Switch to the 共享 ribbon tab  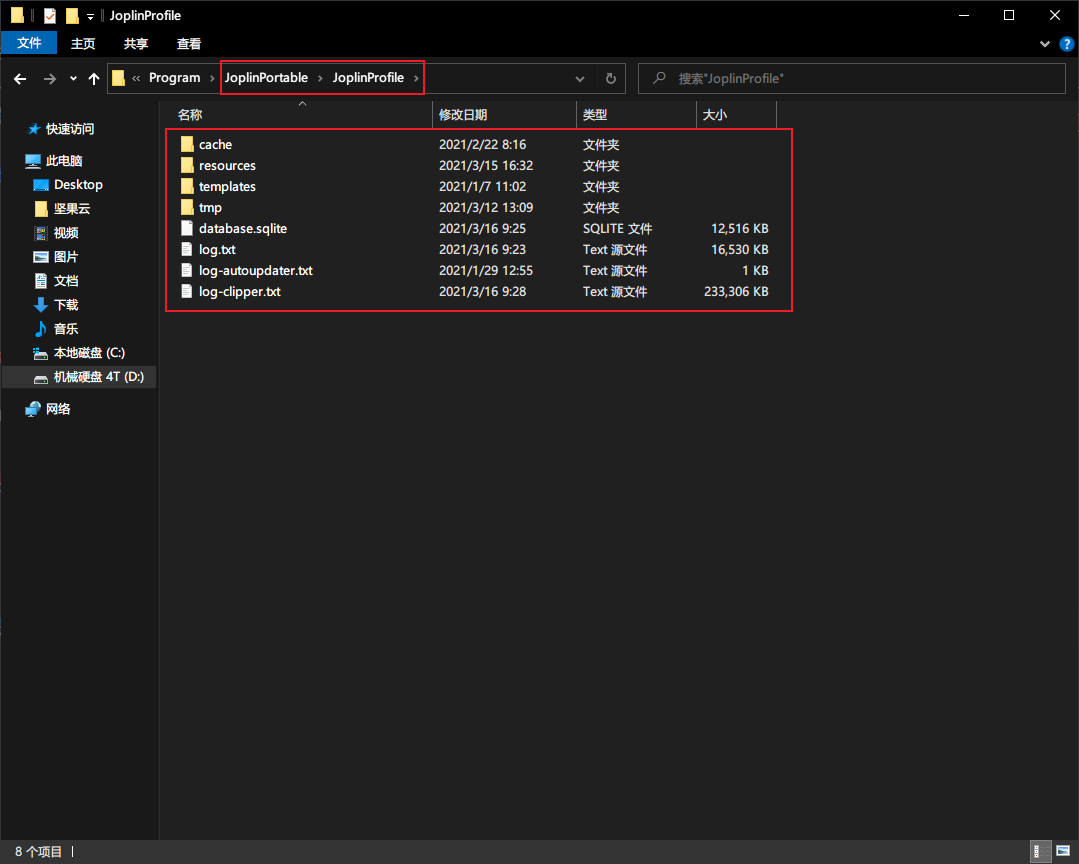tap(136, 43)
